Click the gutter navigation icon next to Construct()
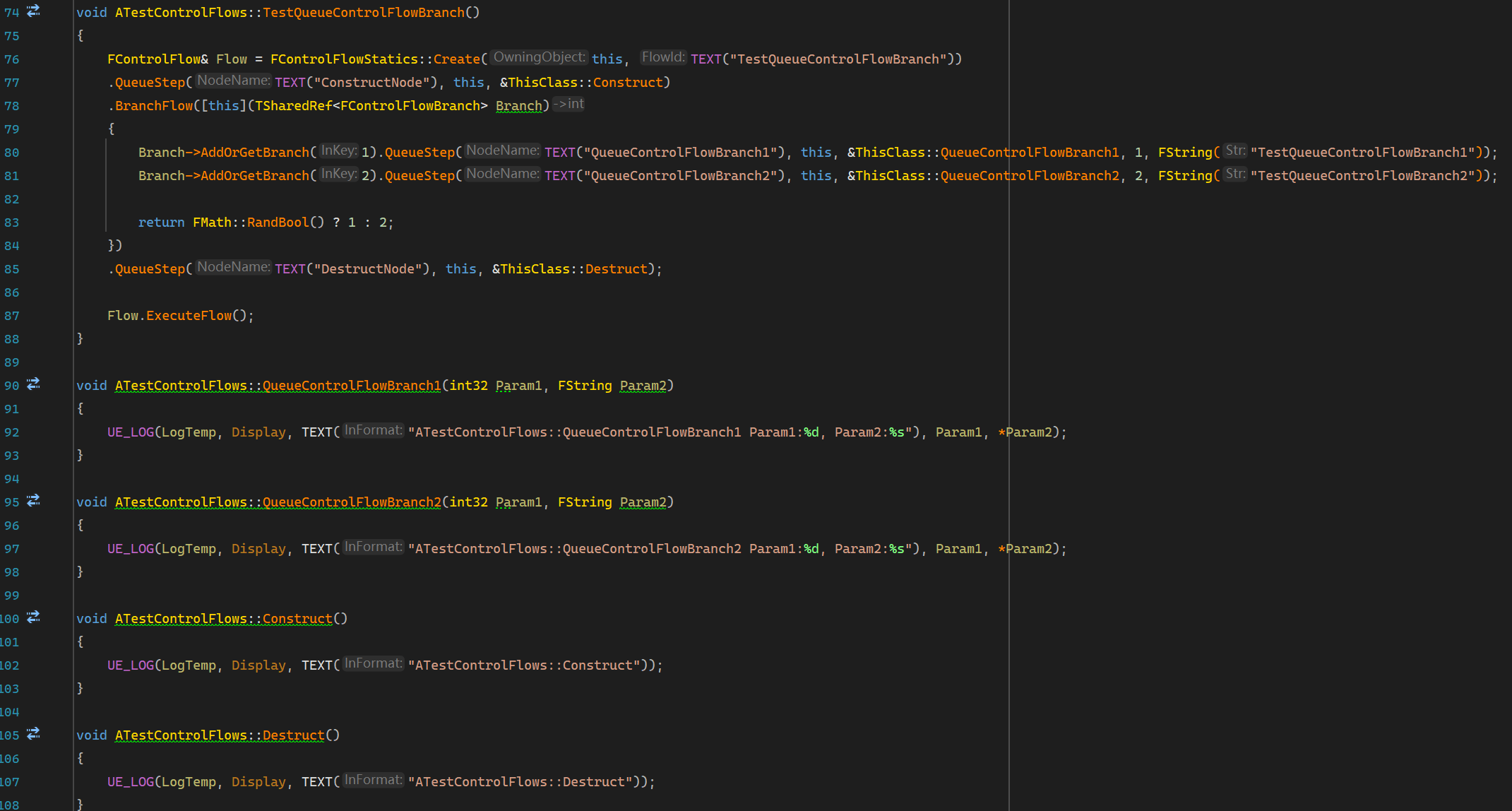 pyautogui.click(x=33, y=617)
